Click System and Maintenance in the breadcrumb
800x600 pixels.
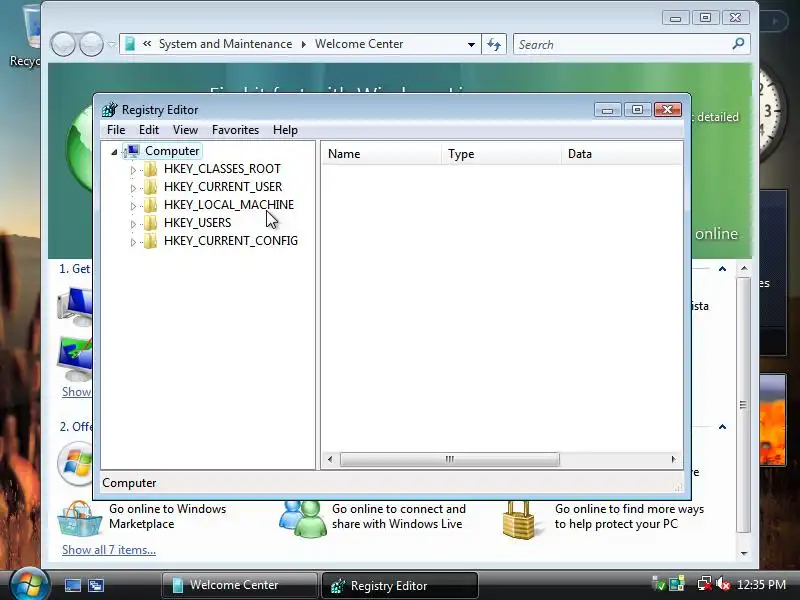click(x=226, y=44)
